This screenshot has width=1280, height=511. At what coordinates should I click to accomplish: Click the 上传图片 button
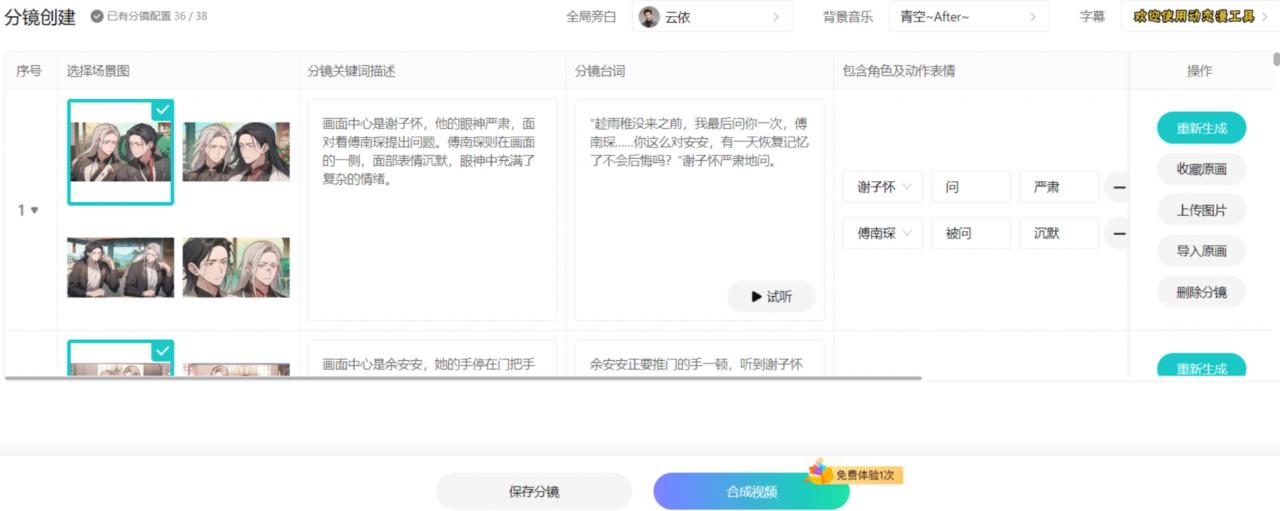1202,210
